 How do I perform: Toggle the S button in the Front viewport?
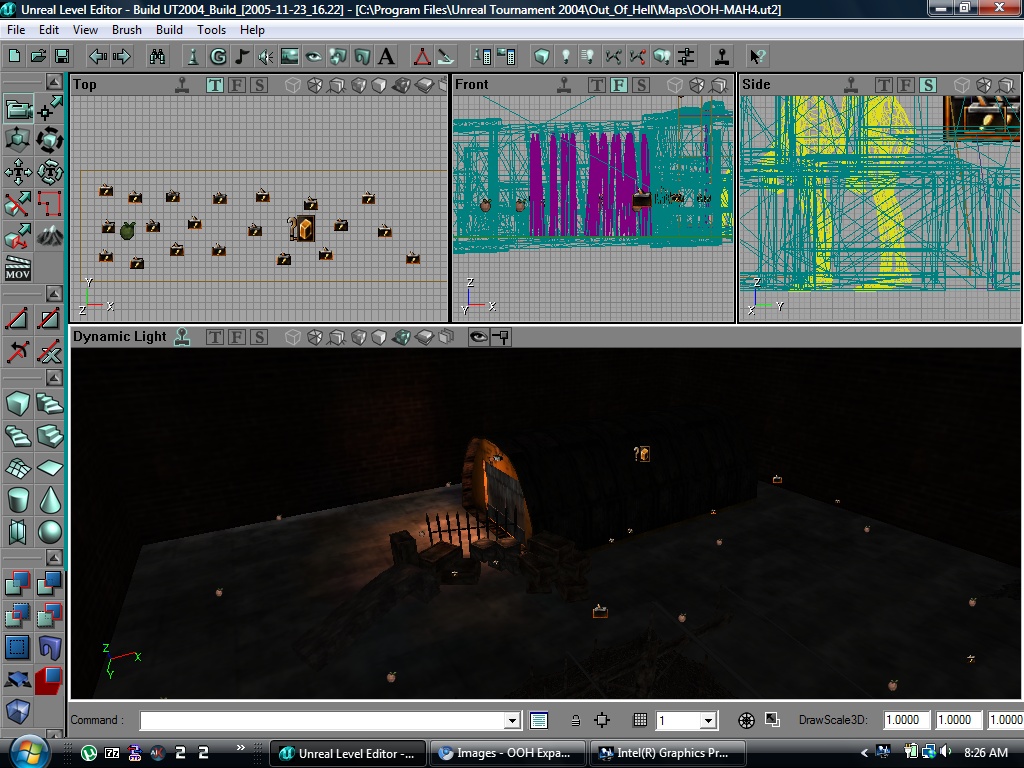(641, 85)
